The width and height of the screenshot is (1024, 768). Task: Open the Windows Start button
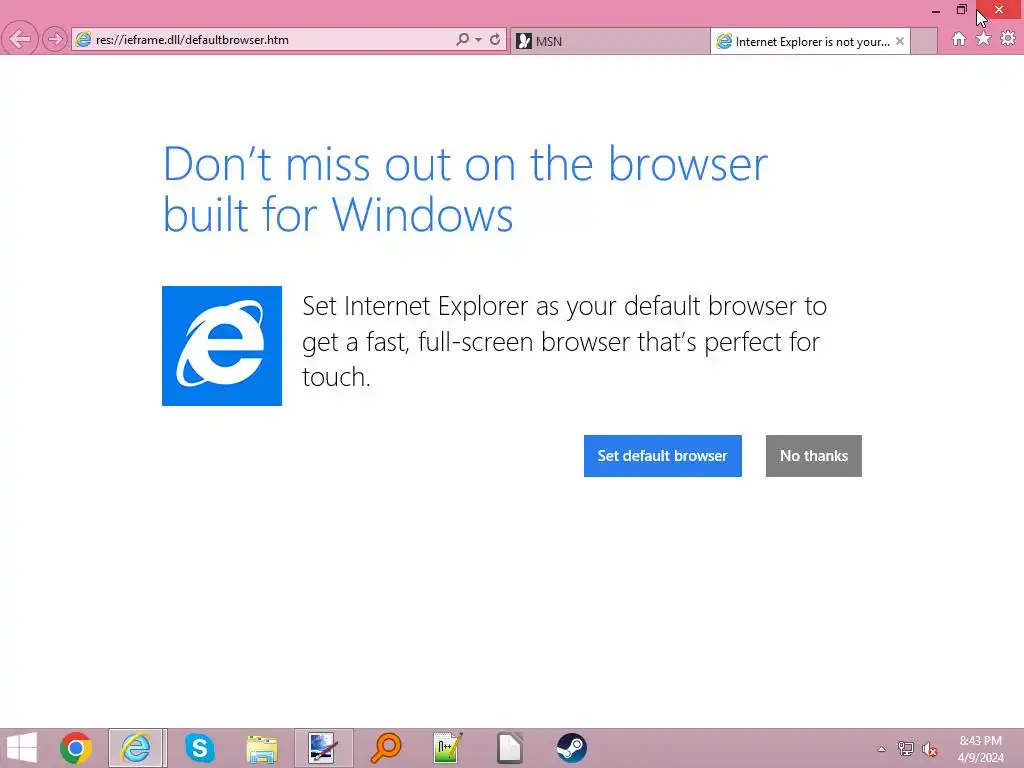click(22, 748)
